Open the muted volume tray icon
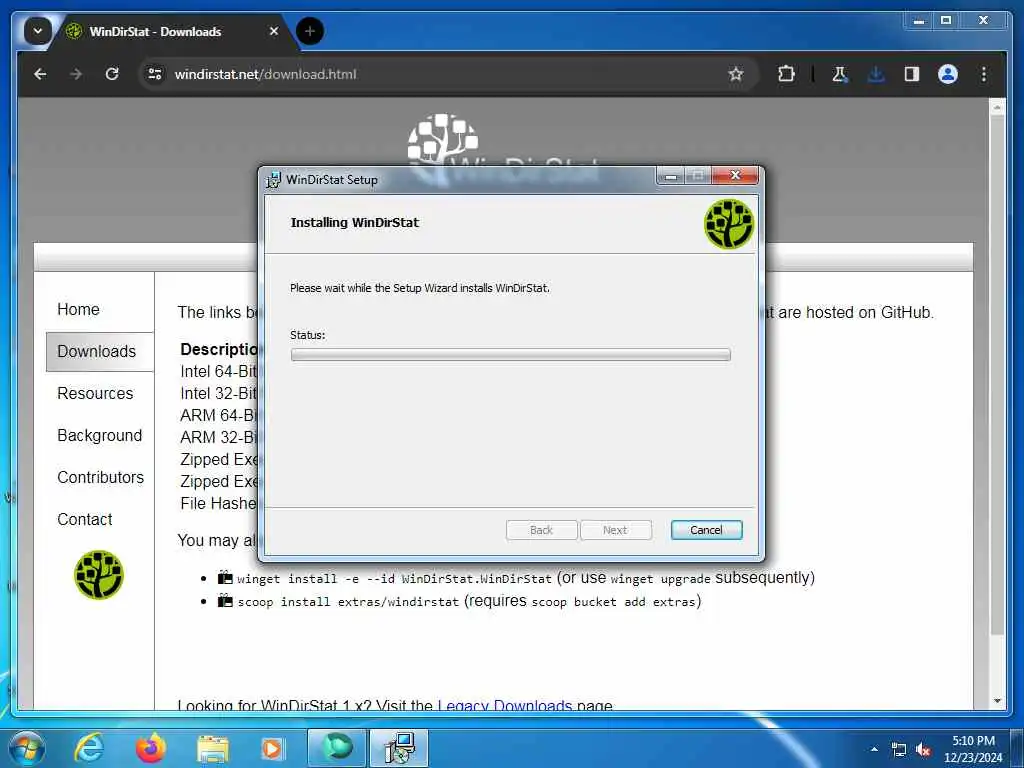 click(x=923, y=750)
